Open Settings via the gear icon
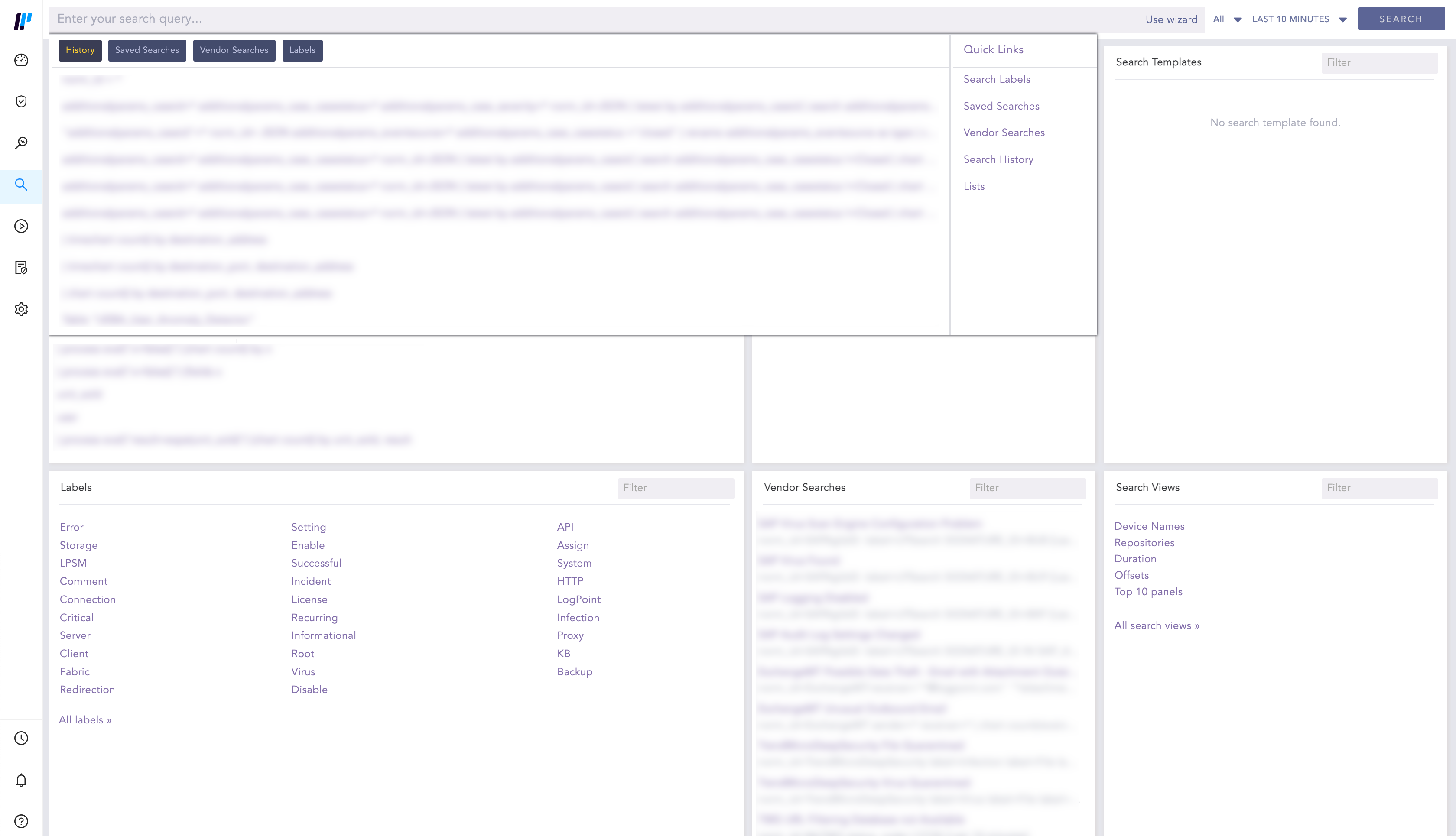The width and height of the screenshot is (1456, 836). click(21, 309)
